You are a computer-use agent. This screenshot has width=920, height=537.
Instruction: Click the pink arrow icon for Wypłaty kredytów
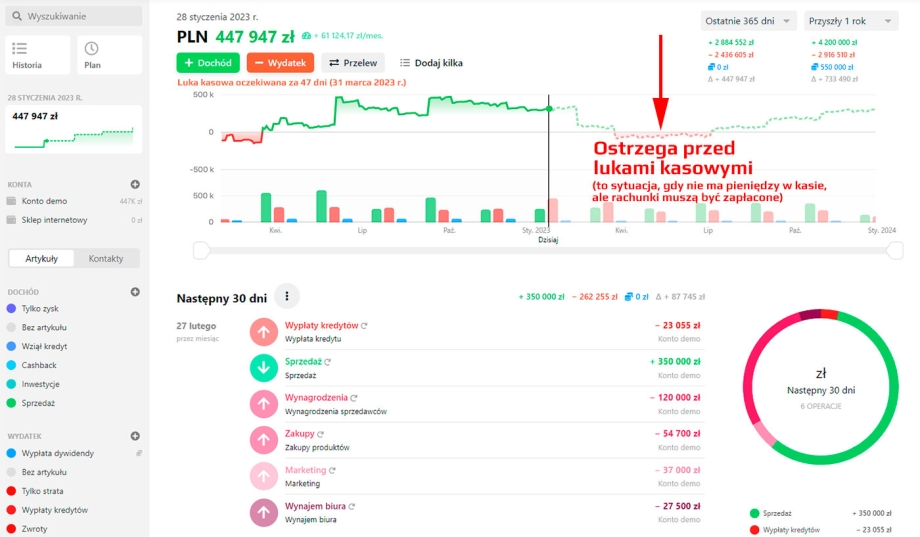264,332
